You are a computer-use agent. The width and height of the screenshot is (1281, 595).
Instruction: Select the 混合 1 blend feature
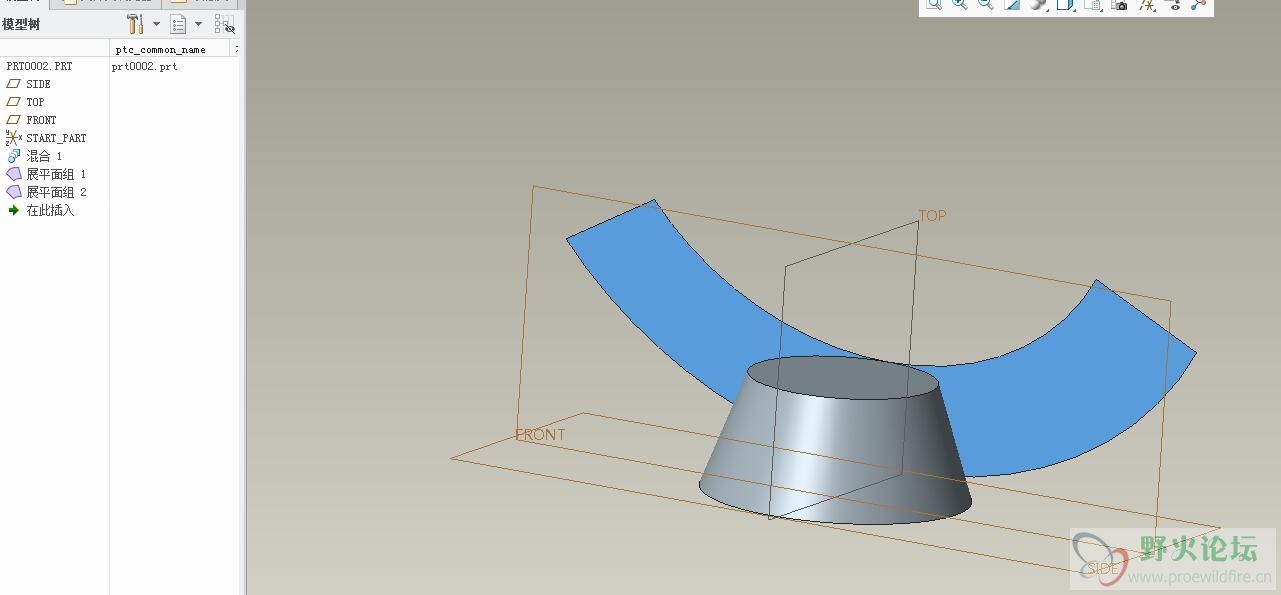pyautogui.click(x=34, y=156)
